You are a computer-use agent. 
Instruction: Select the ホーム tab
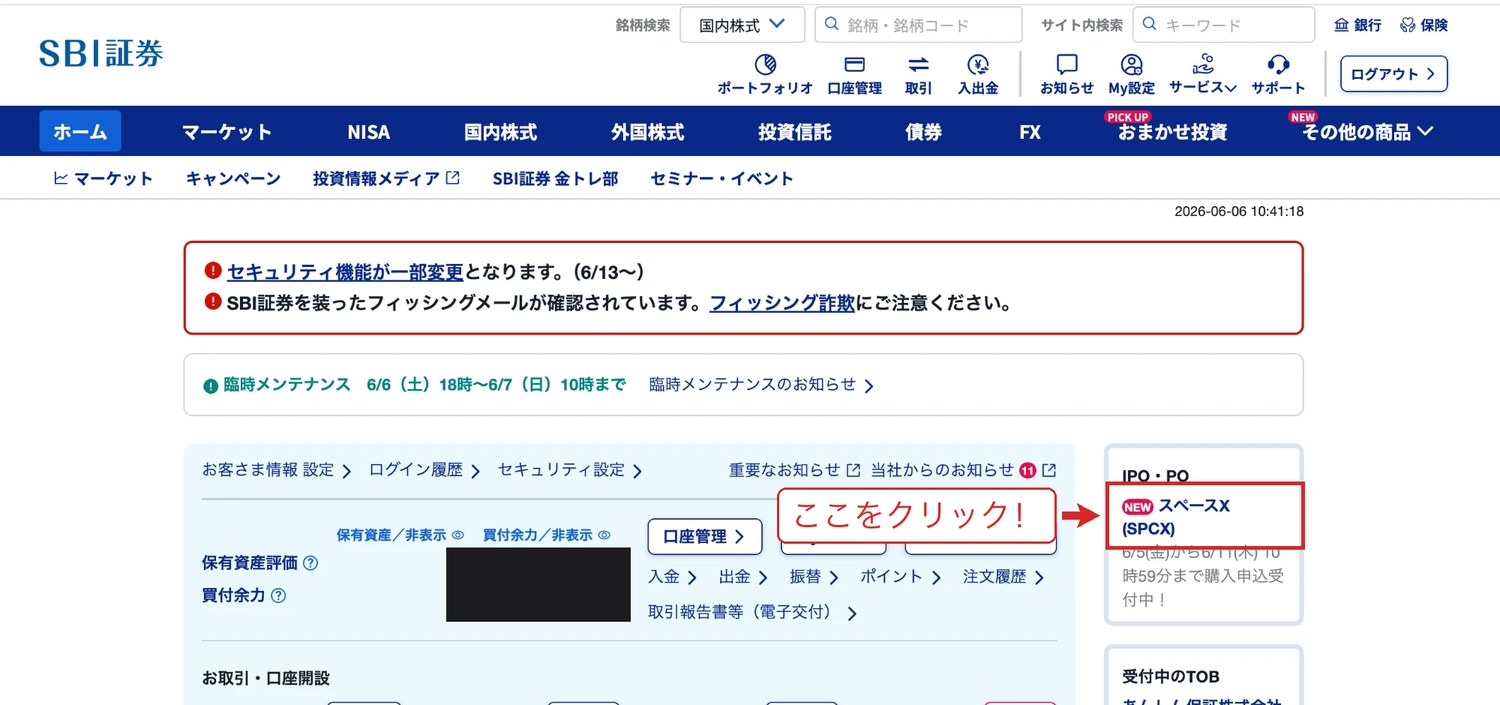click(80, 131)
